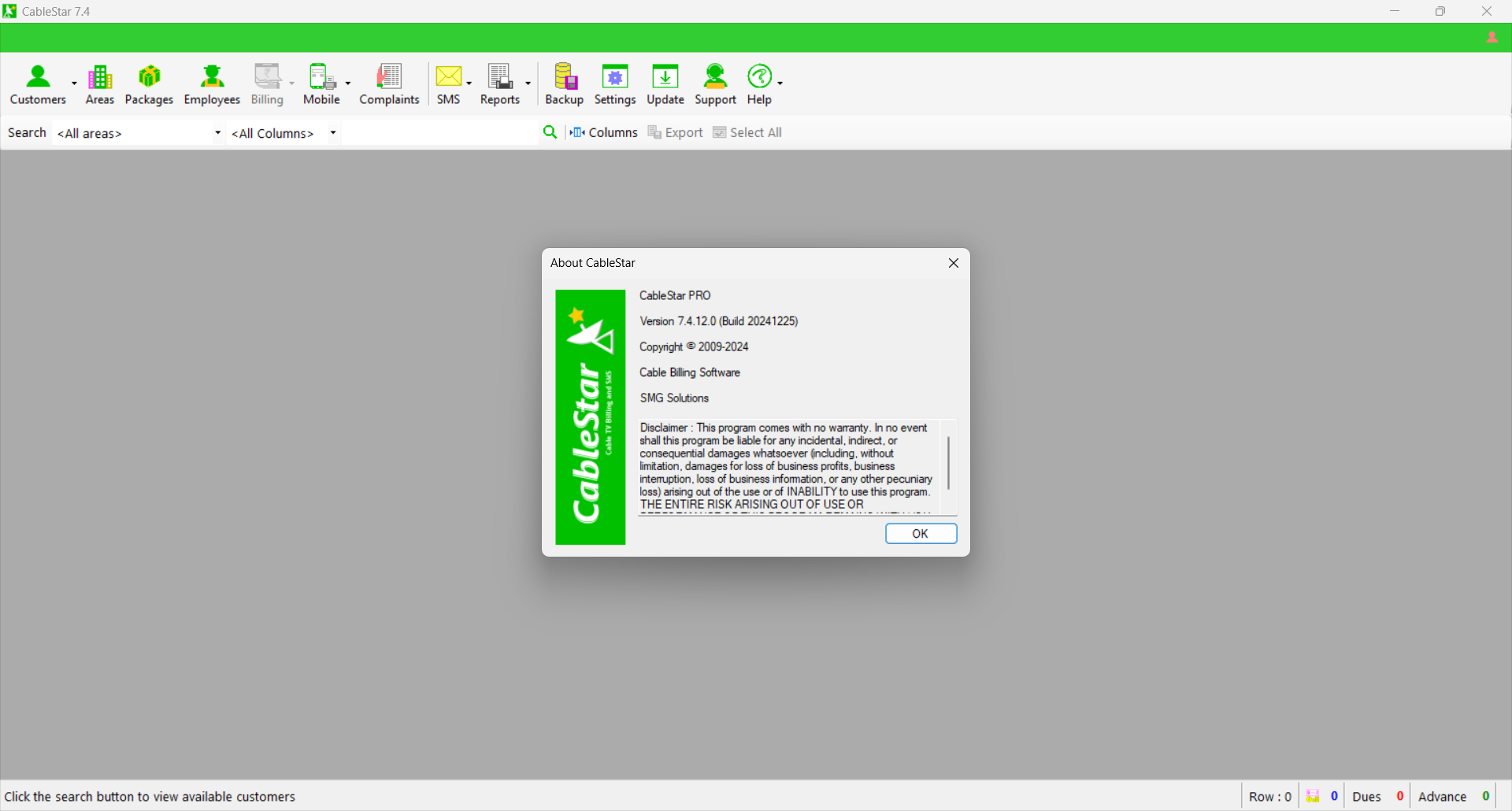Open the <All areas> combo box
The width and height of the screenshot is (1512, 811).
[139, 133]
